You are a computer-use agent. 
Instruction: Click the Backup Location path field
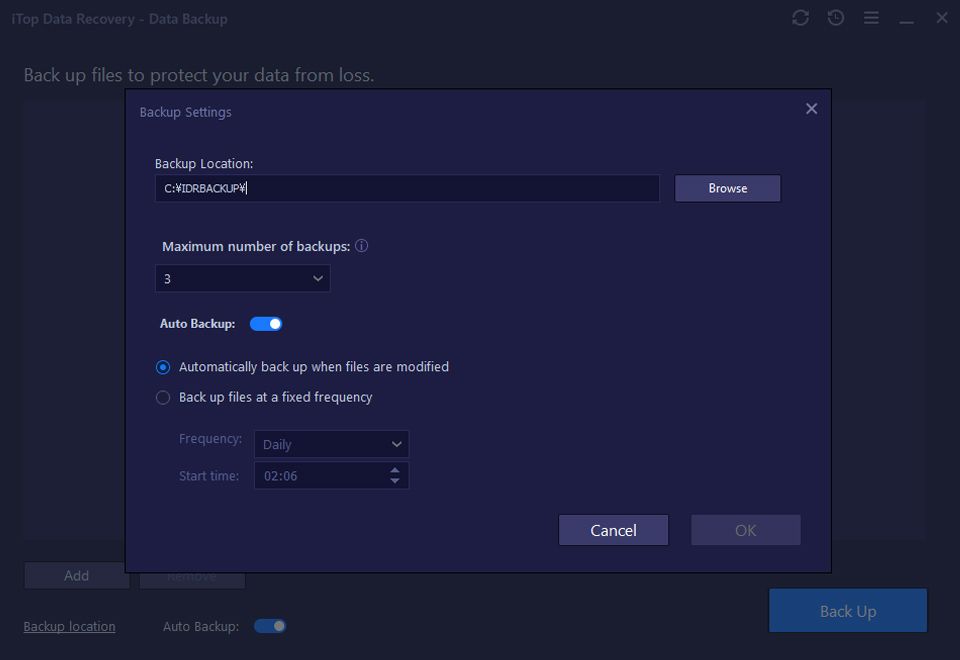pyautogui.click(x=407, y=188)
